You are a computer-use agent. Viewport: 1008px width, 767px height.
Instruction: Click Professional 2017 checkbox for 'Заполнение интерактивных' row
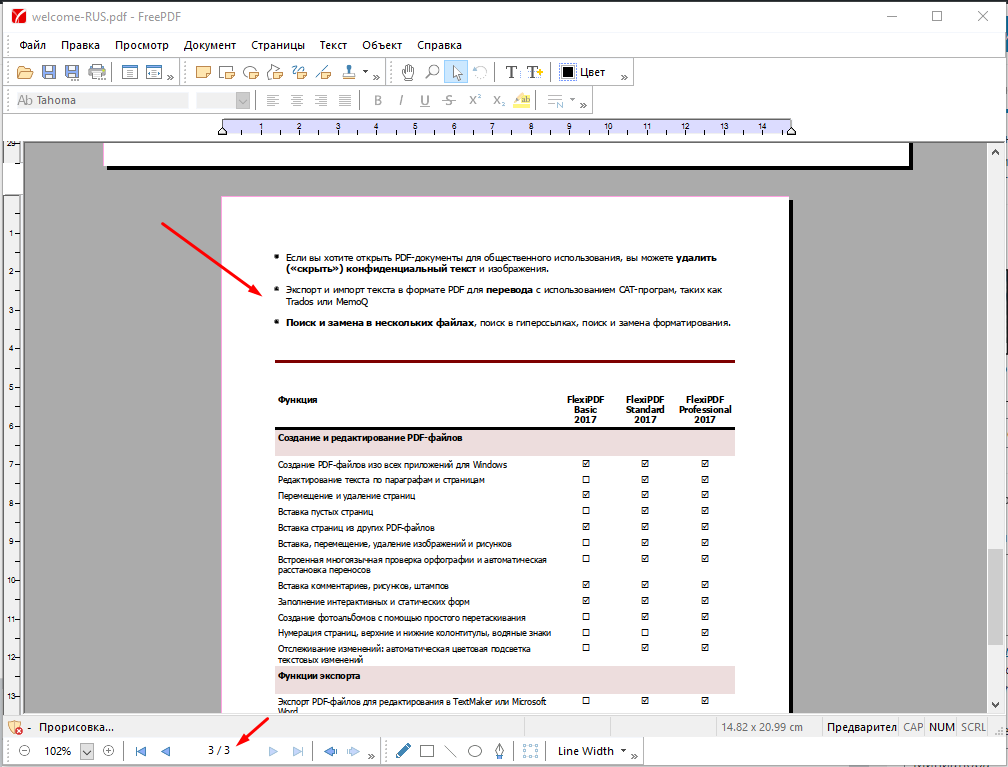705,600
